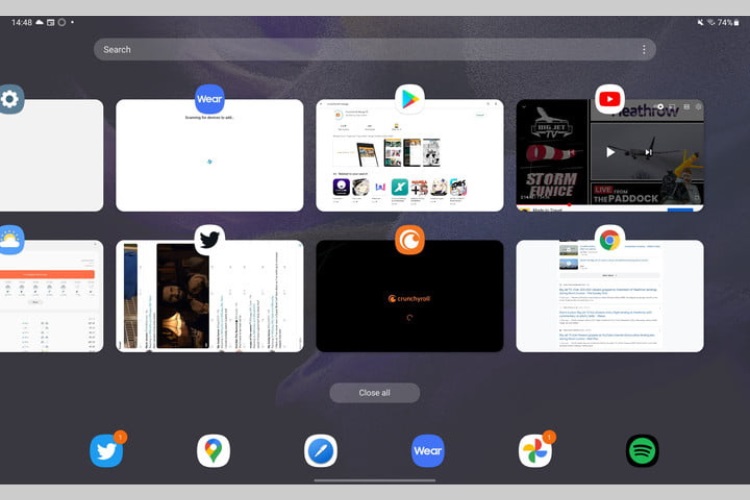
Task: Launch Twitter from the dock
Action: tap(107, 451)
